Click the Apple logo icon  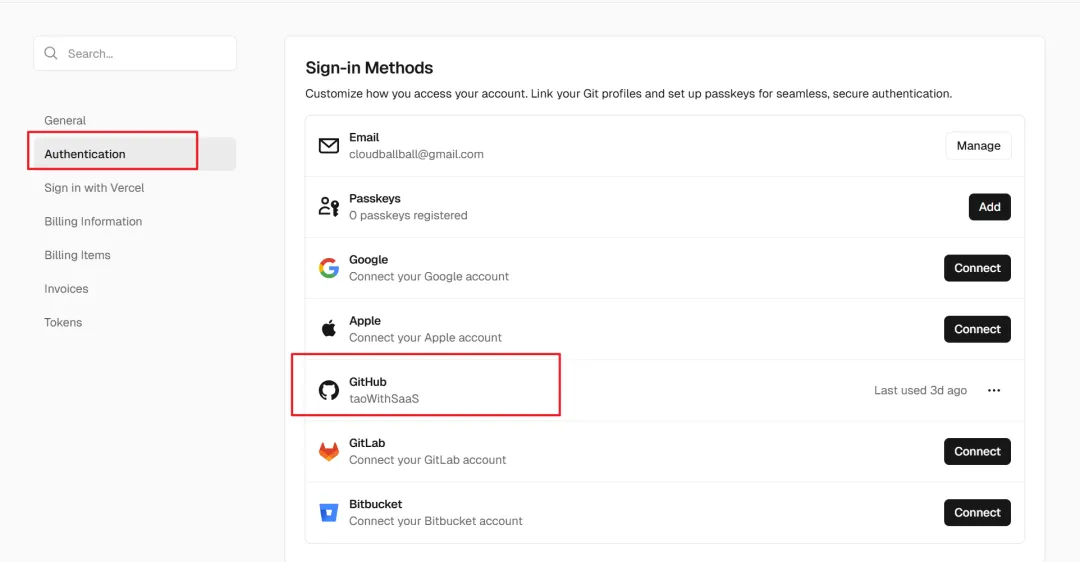(x=328, y=329)
